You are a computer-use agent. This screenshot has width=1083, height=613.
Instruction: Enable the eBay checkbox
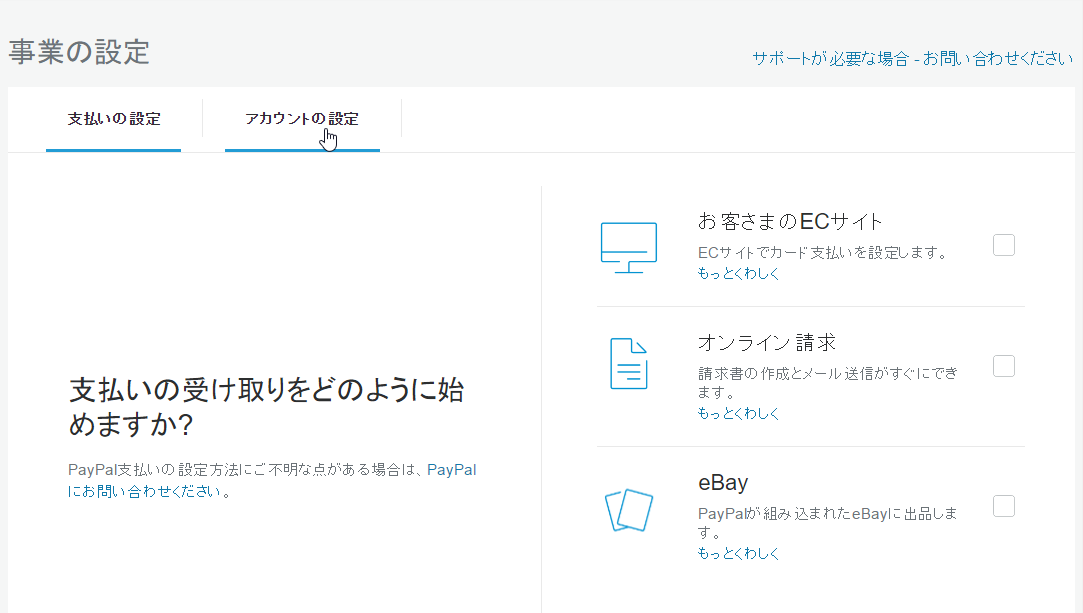coord(1004,506)
